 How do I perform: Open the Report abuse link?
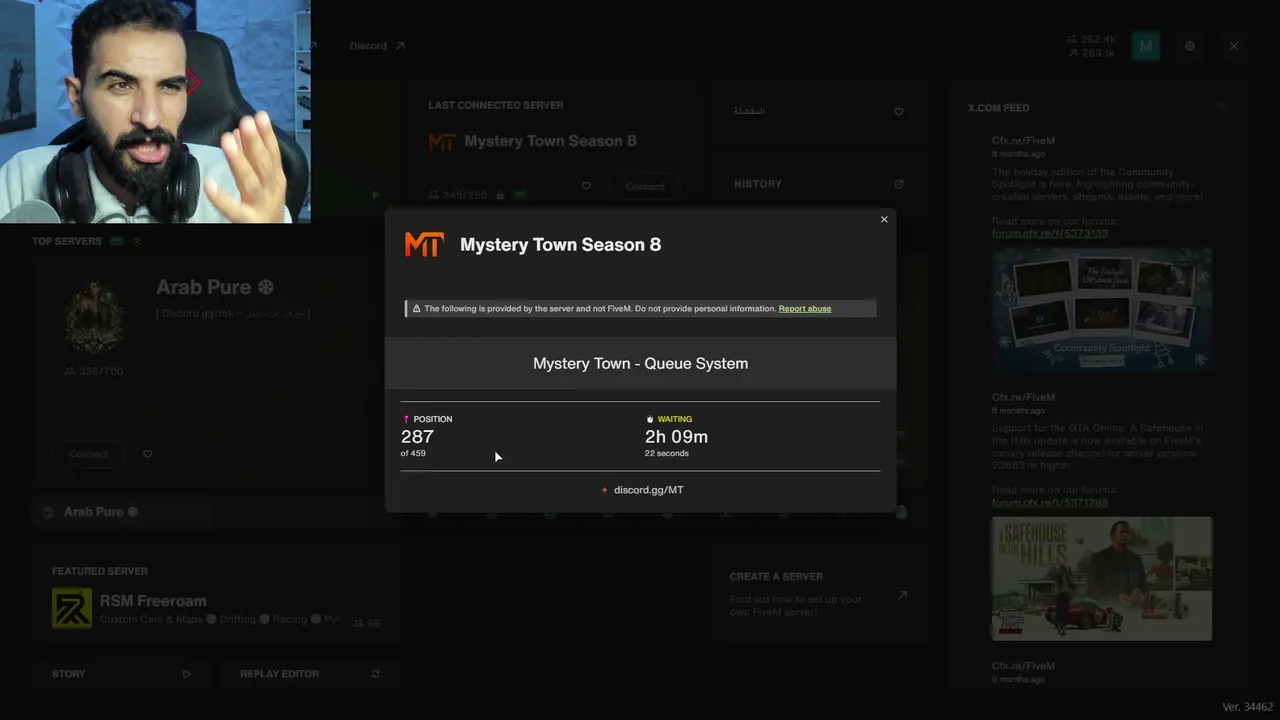click(805, 309)
